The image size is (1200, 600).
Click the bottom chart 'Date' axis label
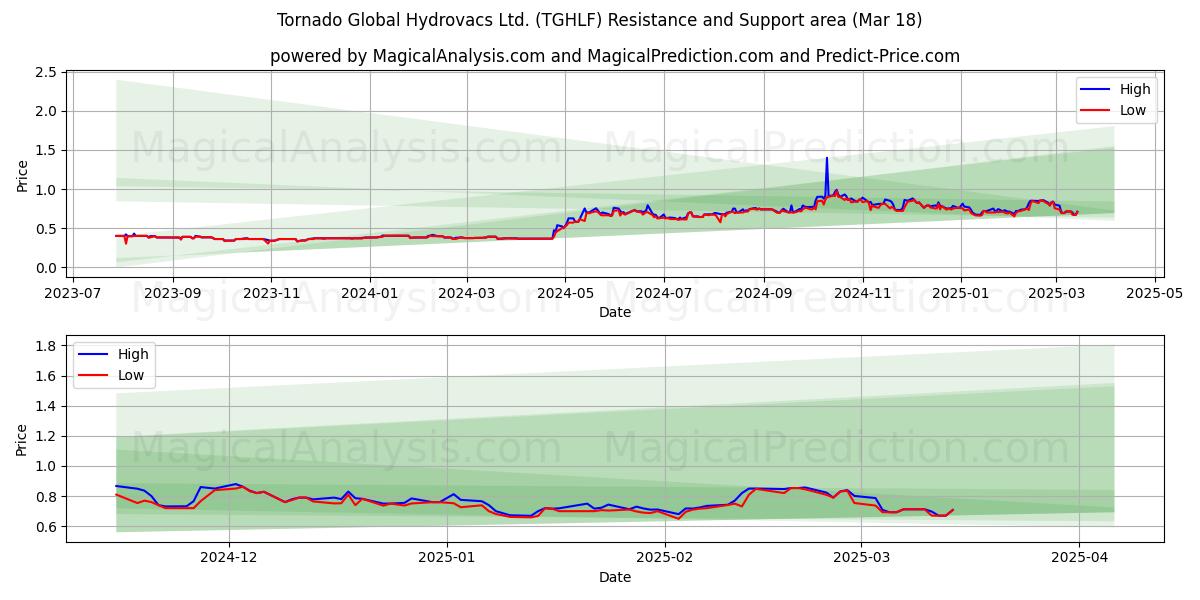[x=615, y=577]
